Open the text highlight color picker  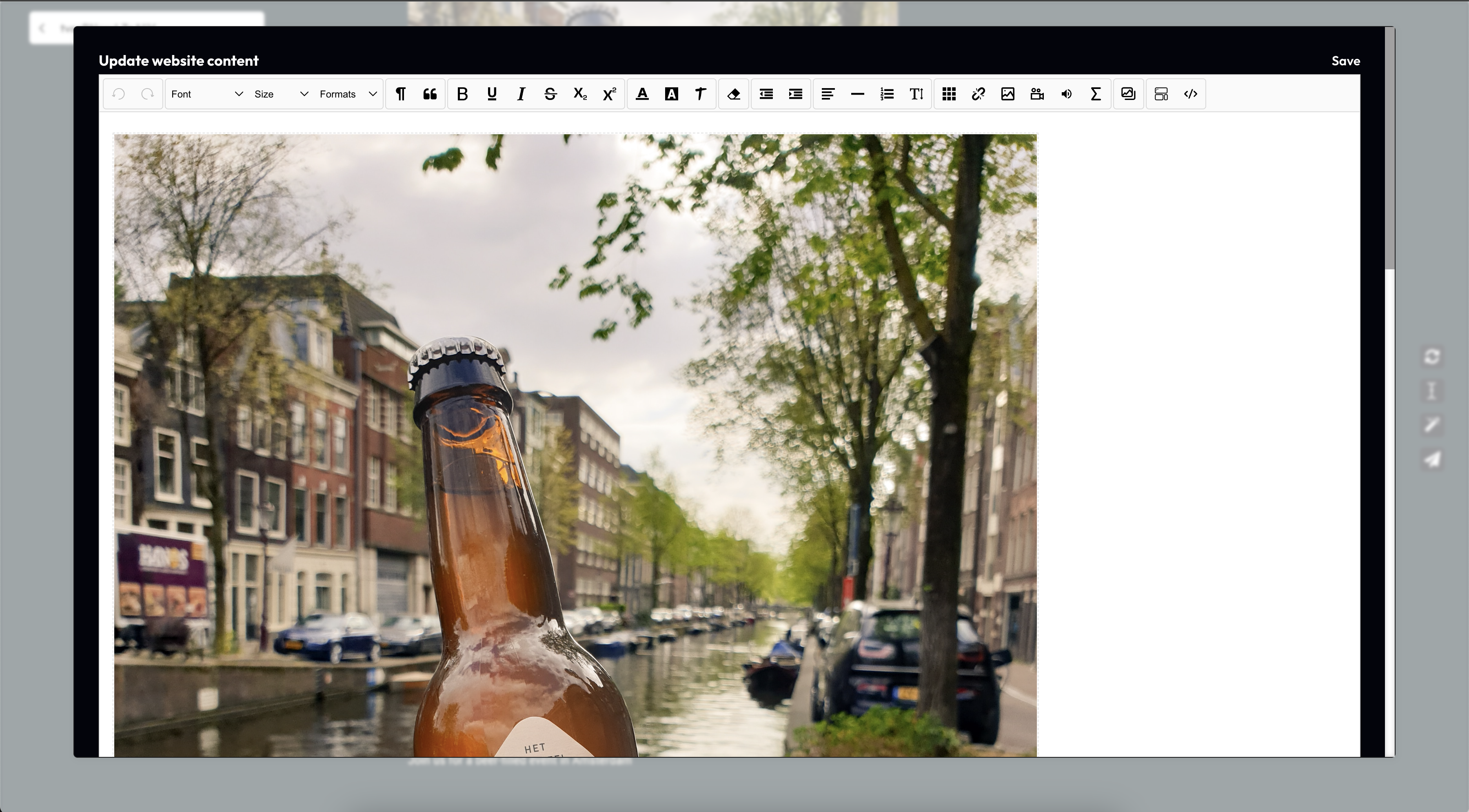pyautogui.click(x=671, y=94)
